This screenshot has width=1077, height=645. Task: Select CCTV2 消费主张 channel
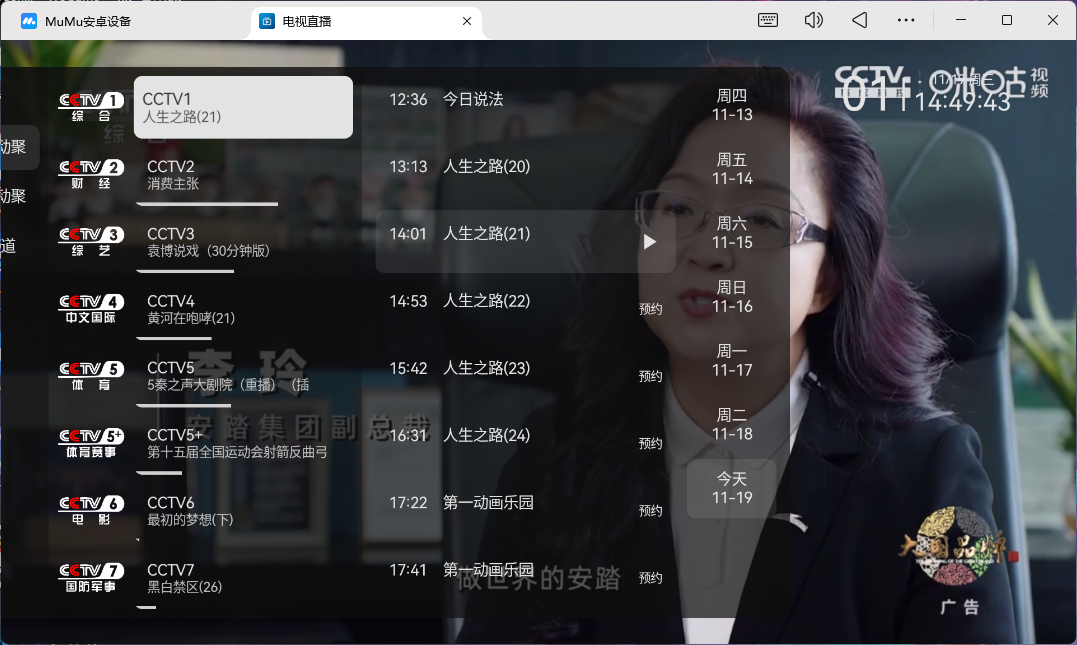click(x=243, y=174)
